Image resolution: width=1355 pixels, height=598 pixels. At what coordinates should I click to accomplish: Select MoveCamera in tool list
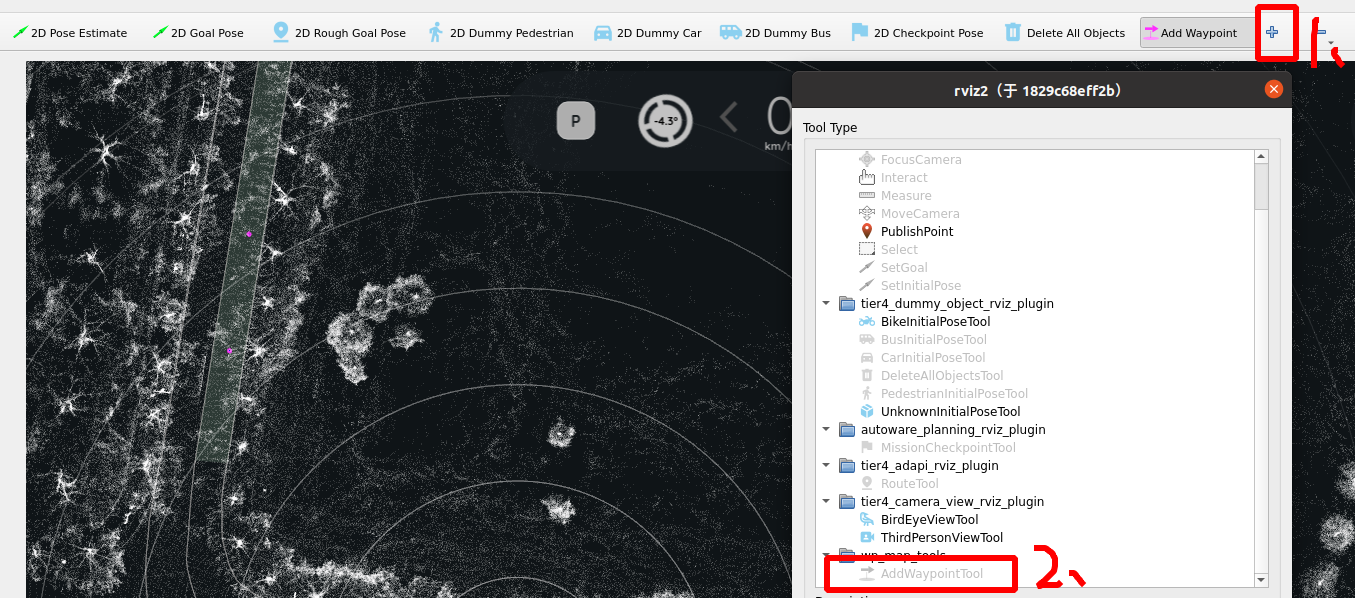coord(909,214)
